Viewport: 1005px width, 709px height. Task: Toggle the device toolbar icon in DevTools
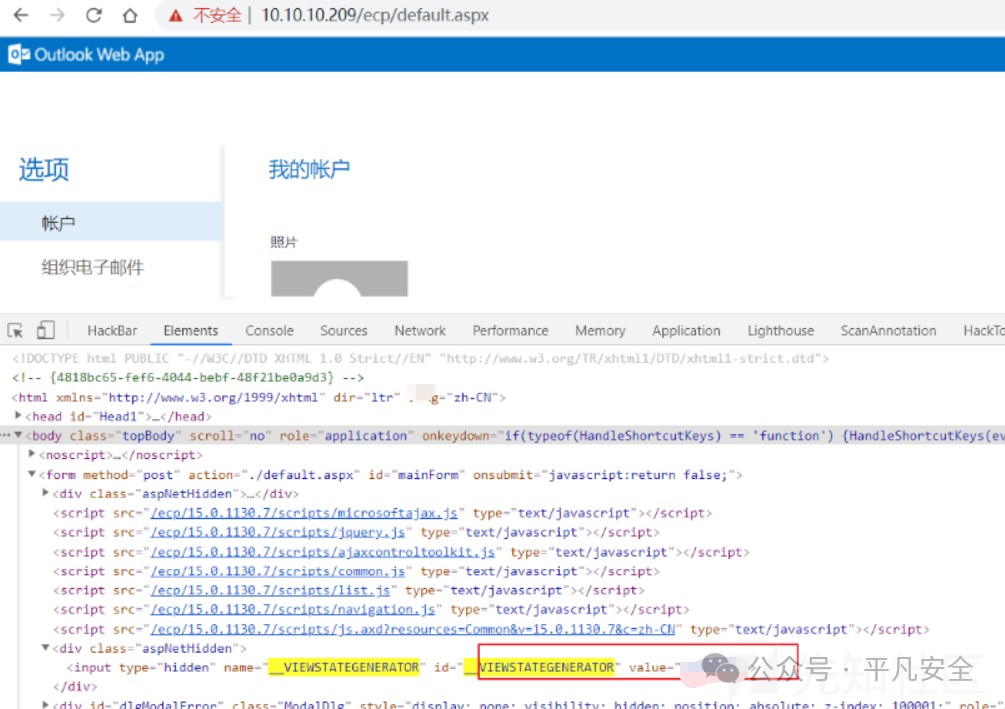click(x=46, y=329)
